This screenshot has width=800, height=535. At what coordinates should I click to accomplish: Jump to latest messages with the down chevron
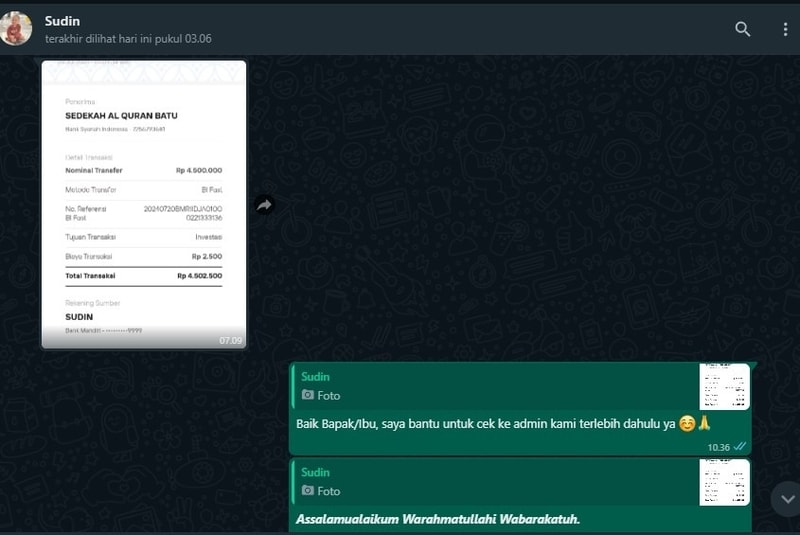pos(787,499)
